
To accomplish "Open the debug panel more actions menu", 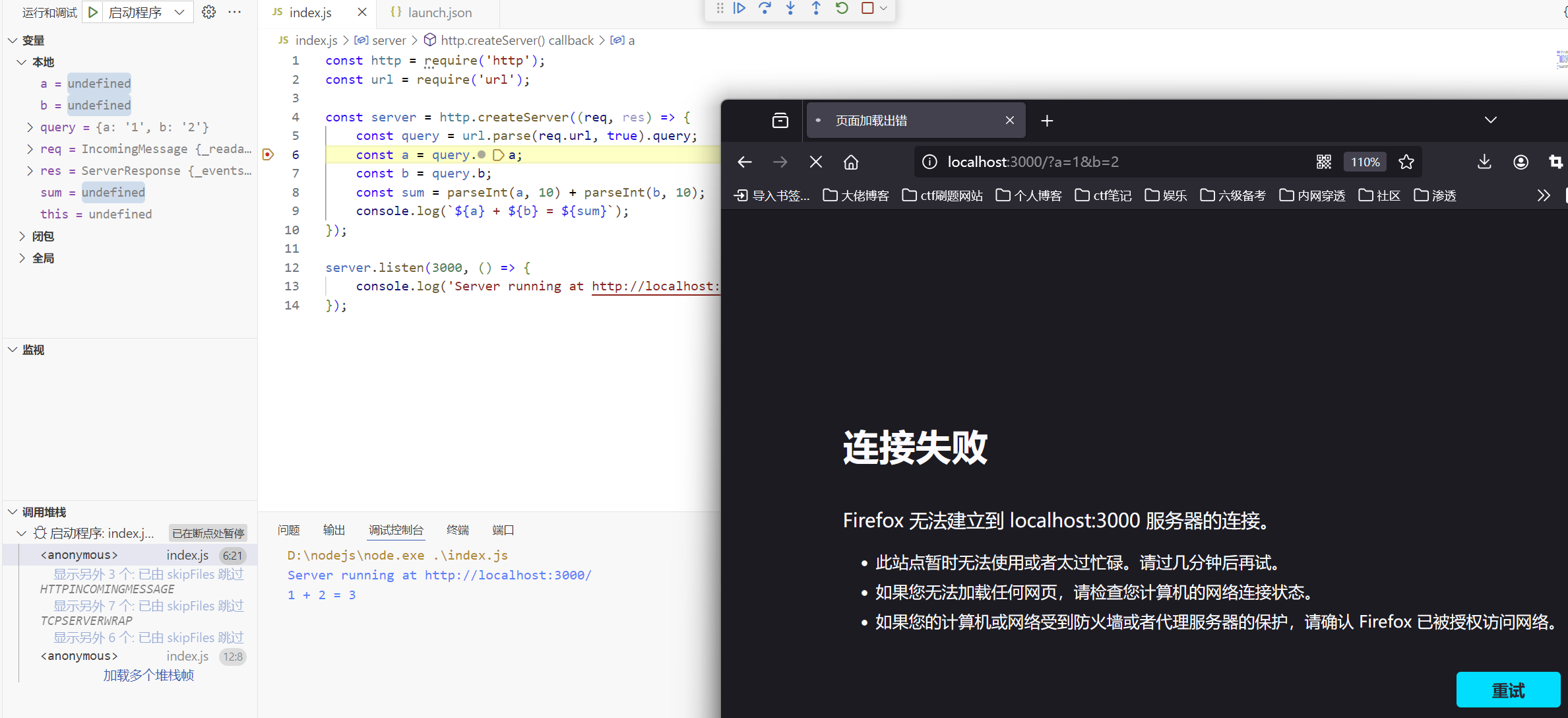I will click(x=234, y=12).
